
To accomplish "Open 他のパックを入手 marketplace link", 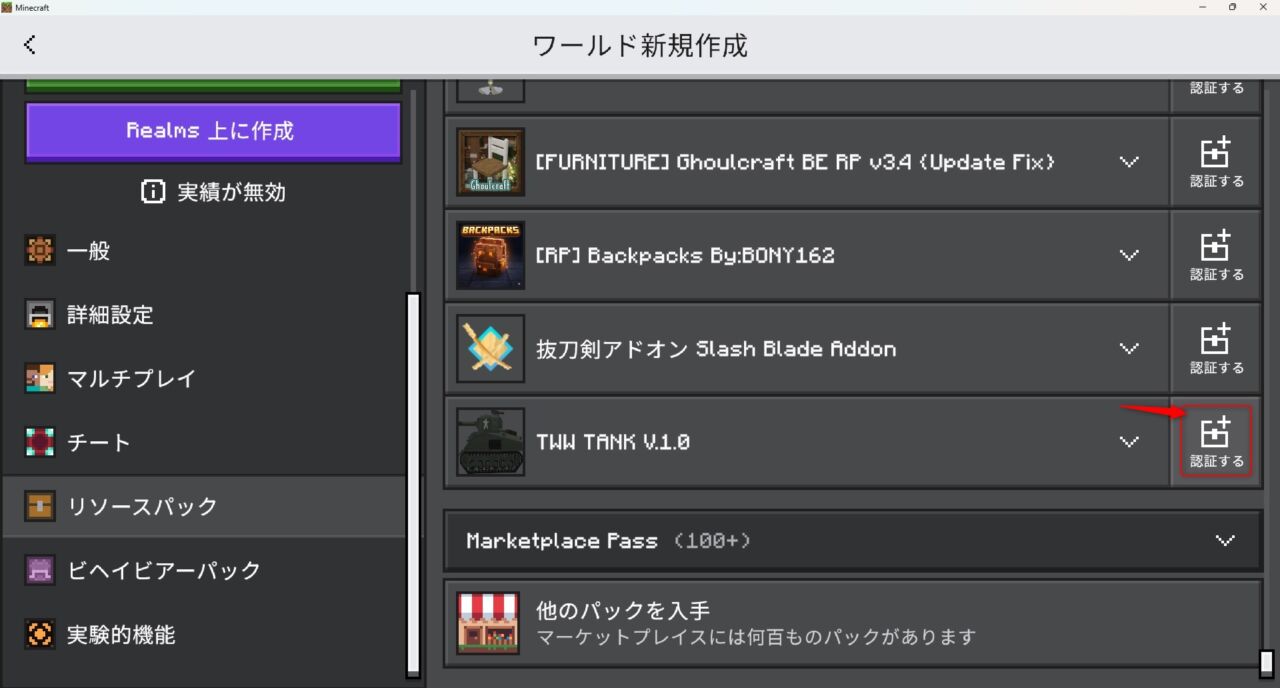I will pos(853,623).
